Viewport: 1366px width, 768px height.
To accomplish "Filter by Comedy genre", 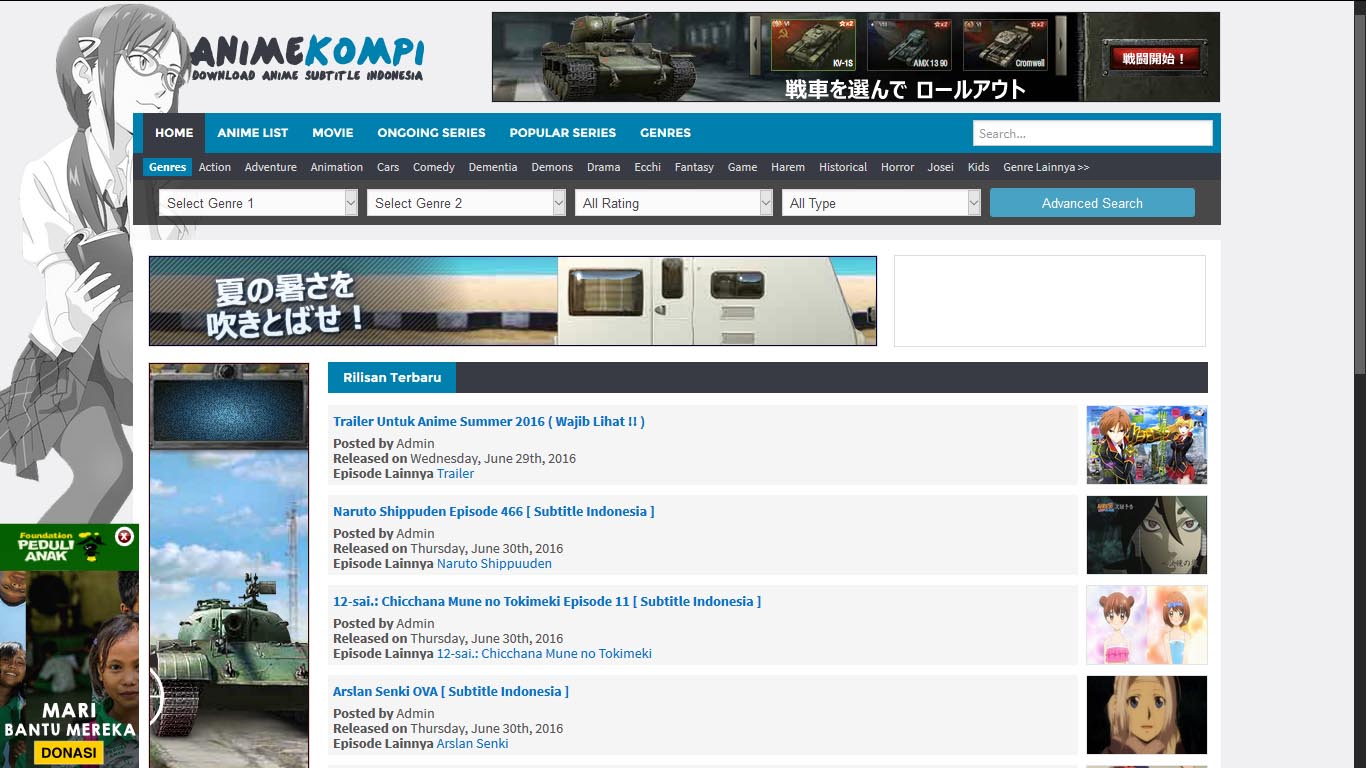I will 434,167.
